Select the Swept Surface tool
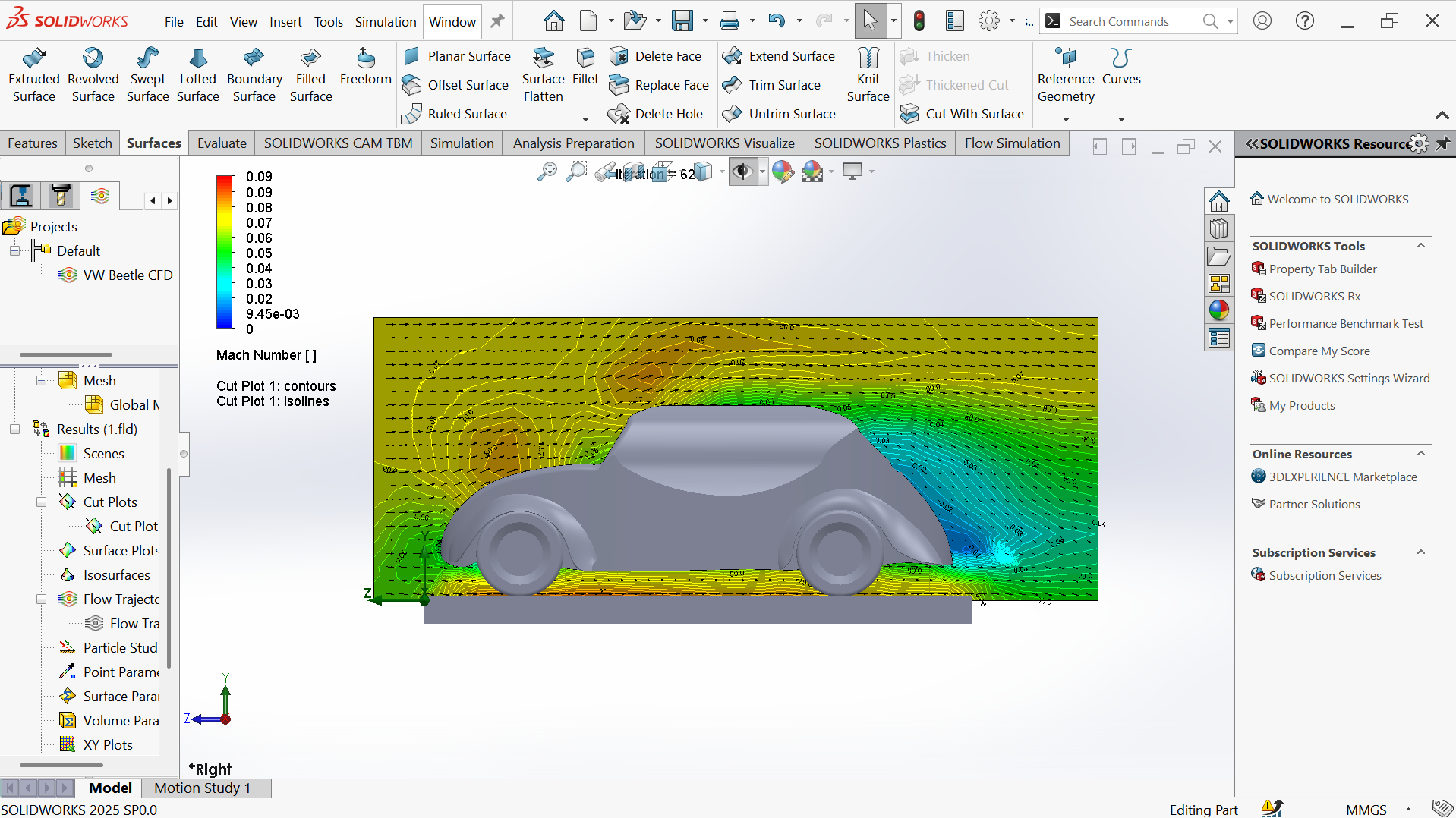Image resolution: width=1456 pixels, height=818 pixels. (148, 75)
